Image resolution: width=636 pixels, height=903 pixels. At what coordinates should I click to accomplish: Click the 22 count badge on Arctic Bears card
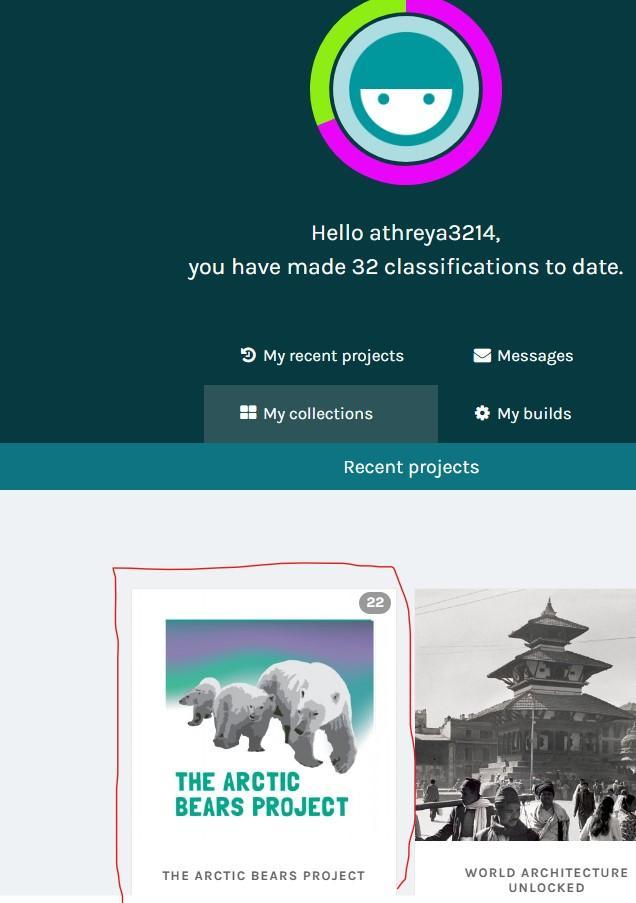tap(375, 602)
